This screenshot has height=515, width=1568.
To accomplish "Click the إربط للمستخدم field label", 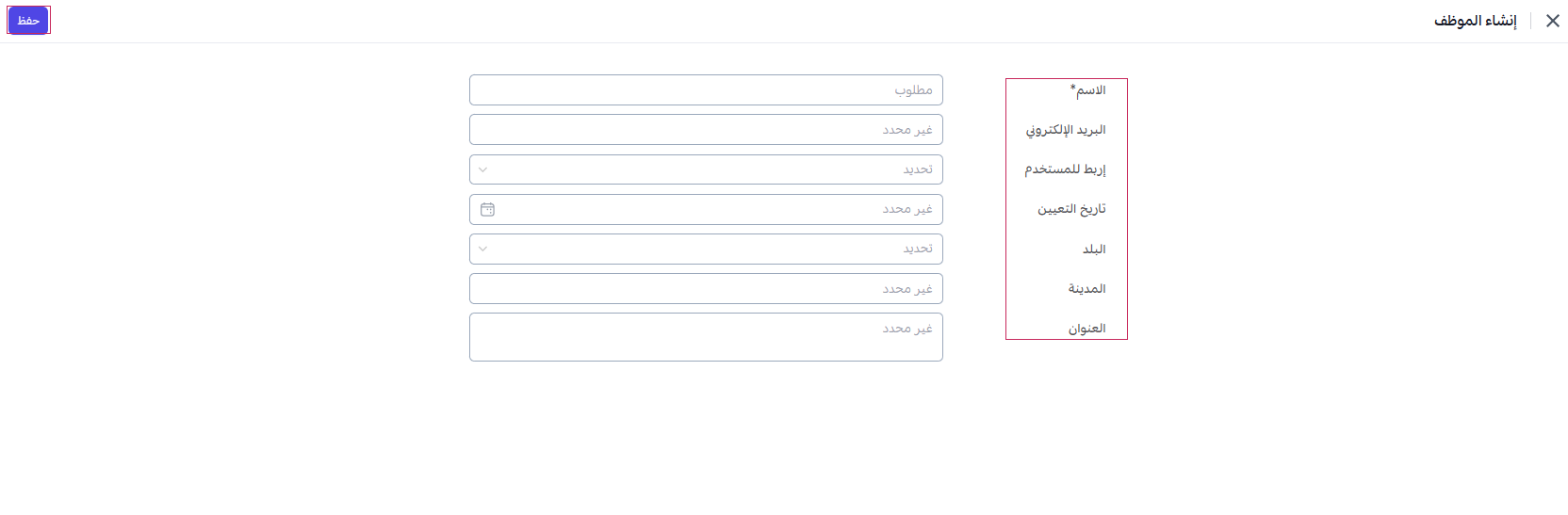I will (1065, 169).
